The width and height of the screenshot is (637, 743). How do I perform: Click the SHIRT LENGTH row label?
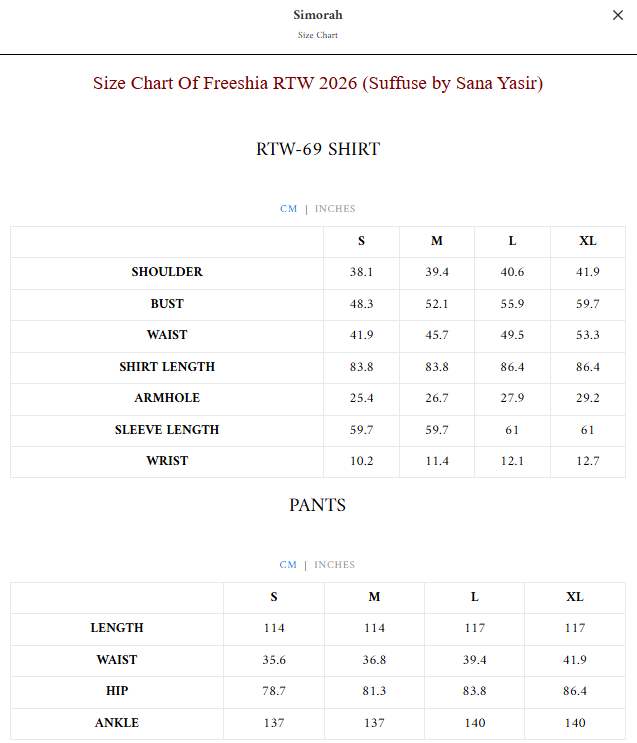(167, 367)
